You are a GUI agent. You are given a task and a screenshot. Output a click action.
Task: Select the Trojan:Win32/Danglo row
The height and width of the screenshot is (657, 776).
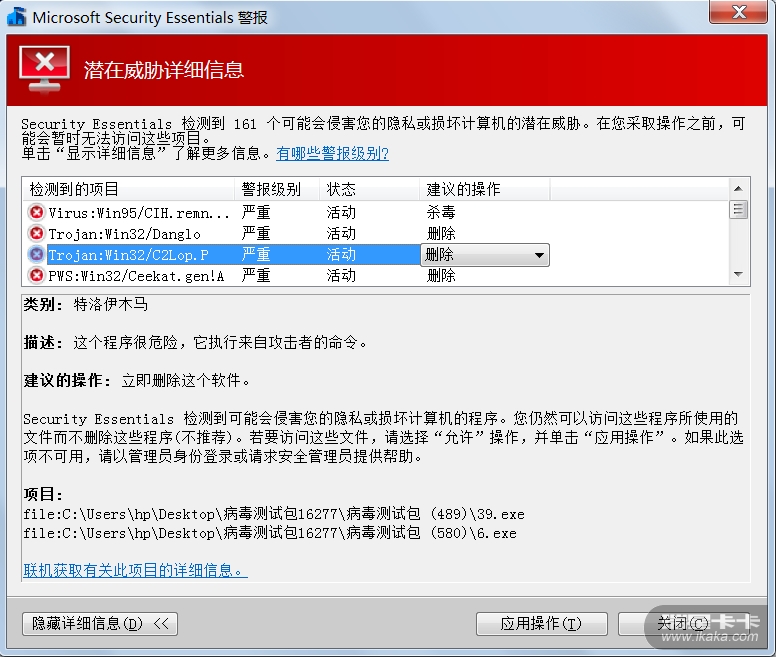tap(376, 234)
